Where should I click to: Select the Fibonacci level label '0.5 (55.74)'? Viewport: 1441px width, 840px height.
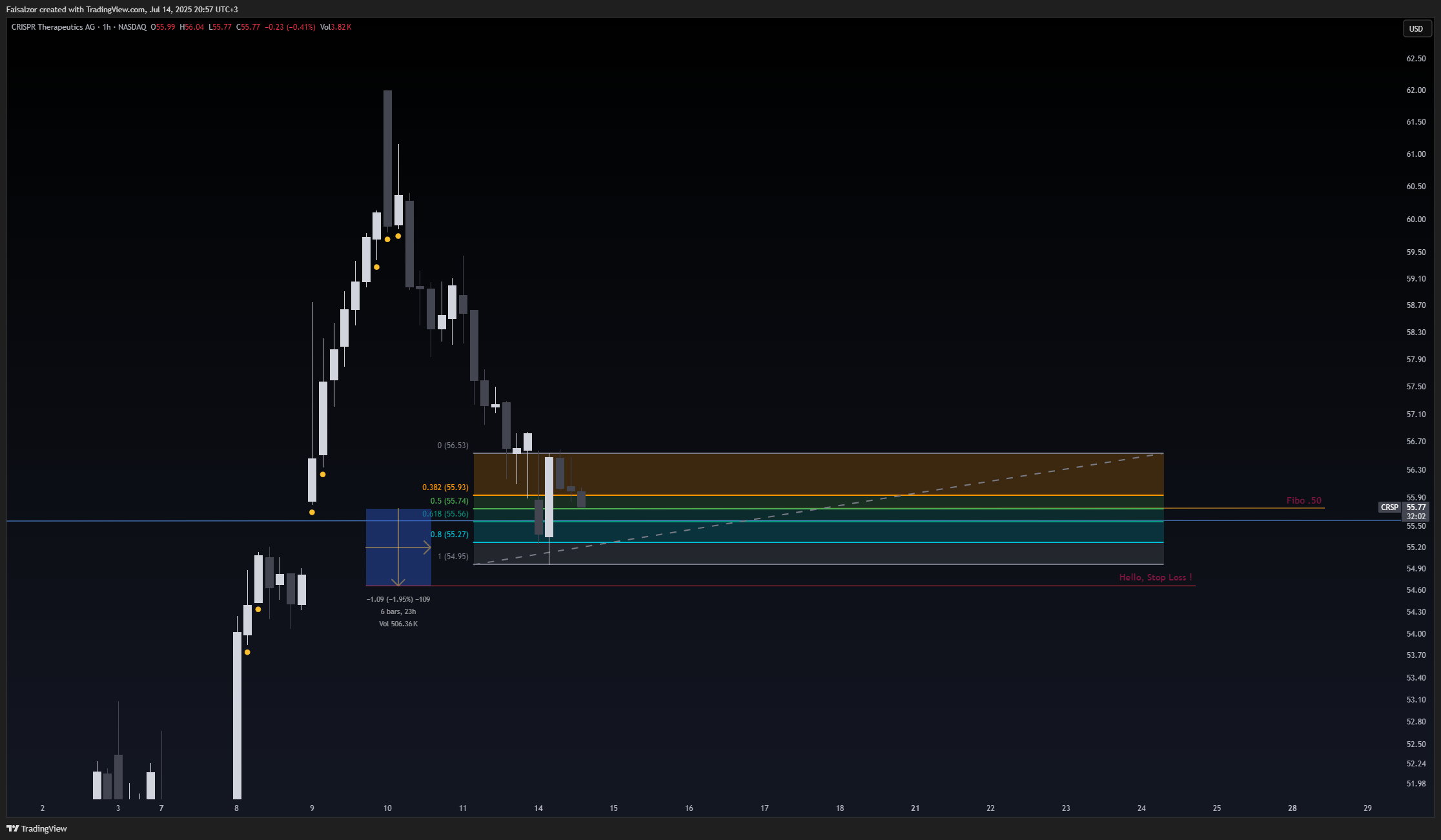(449, 501)
